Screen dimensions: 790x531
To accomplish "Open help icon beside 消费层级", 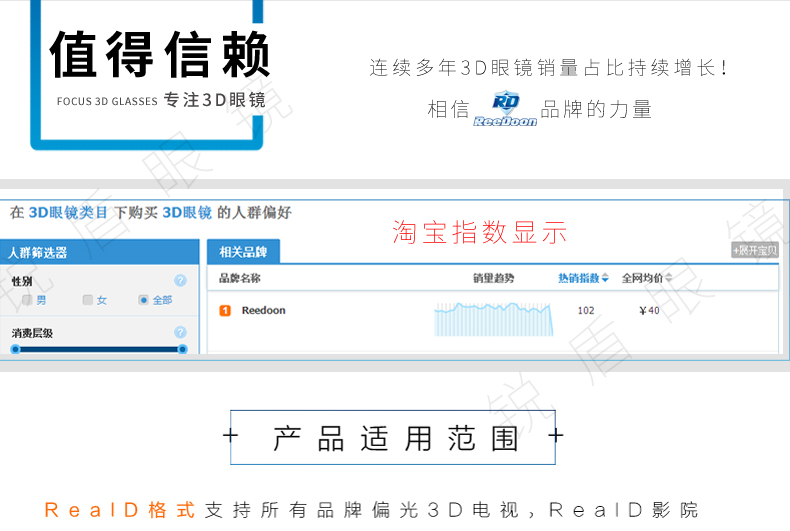I will coord(180,333).
